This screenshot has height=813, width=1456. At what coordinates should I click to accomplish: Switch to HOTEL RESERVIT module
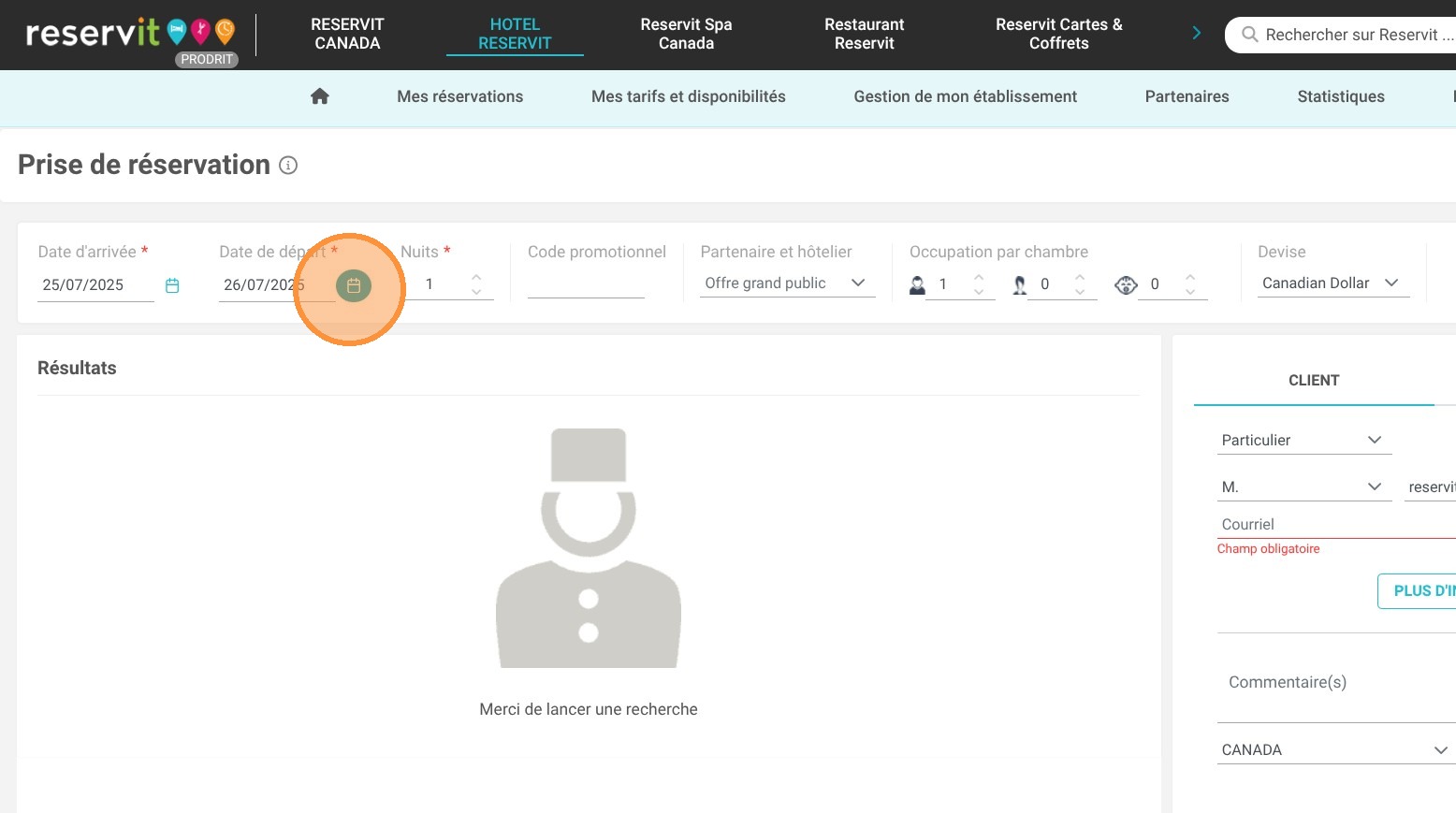click(515, 34)
